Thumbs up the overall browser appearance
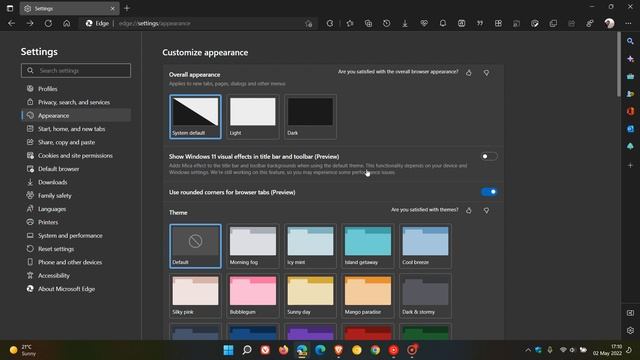 point(469,73)
